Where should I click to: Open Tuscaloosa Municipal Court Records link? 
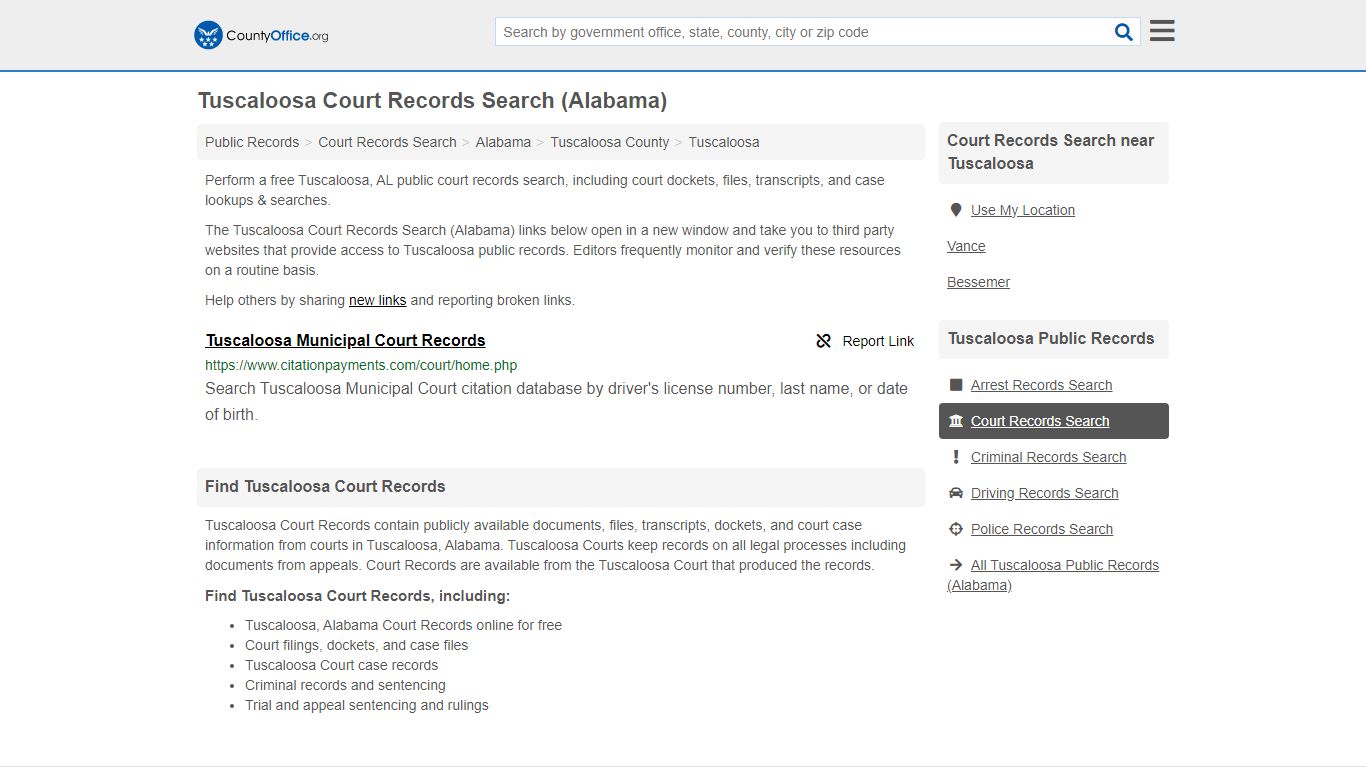(346, 340)
